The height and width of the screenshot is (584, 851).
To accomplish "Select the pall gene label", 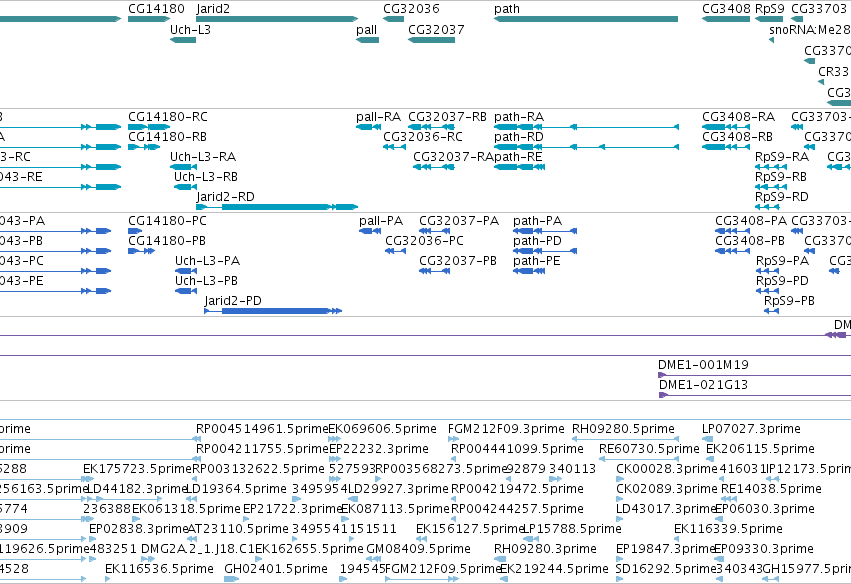I will point(366,30).
